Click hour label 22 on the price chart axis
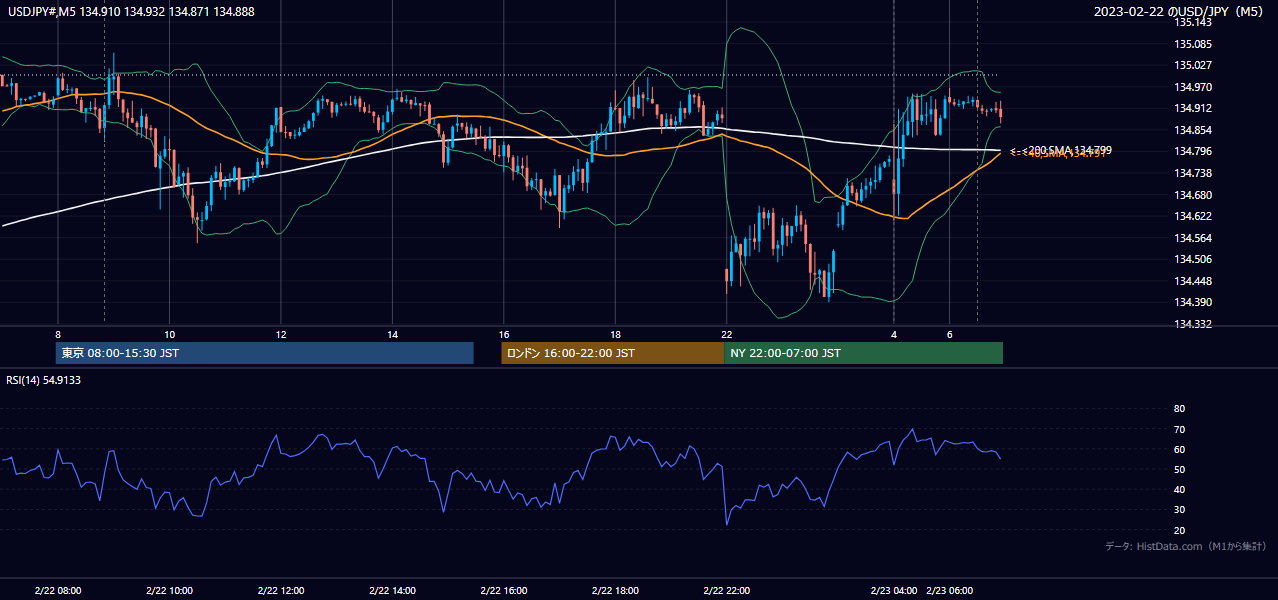The width and height of the screenshot is (1278, 600). coord(727,334)
